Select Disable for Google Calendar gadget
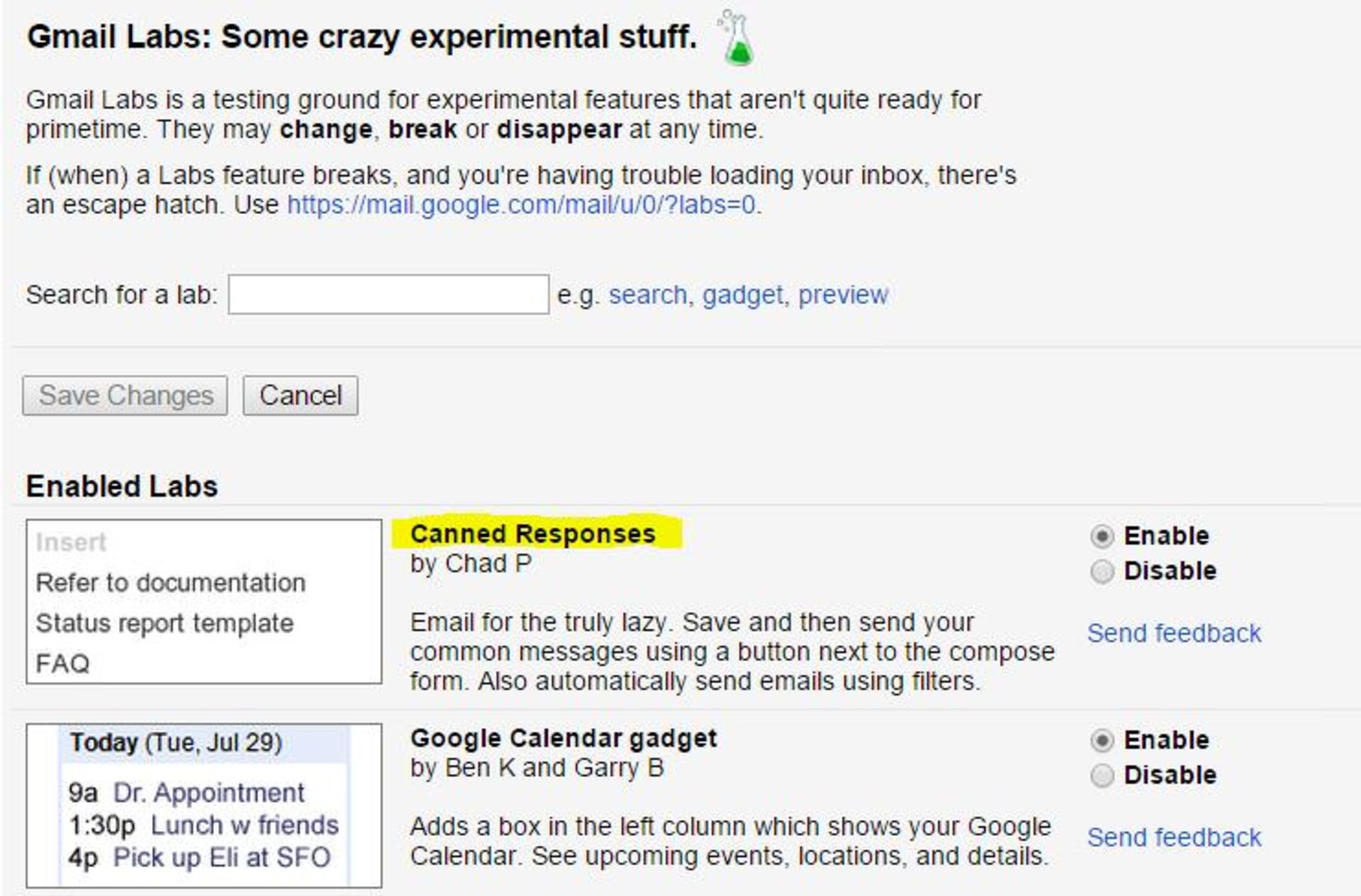This screenshot has height=896, width=1361. coord(1102,775)
